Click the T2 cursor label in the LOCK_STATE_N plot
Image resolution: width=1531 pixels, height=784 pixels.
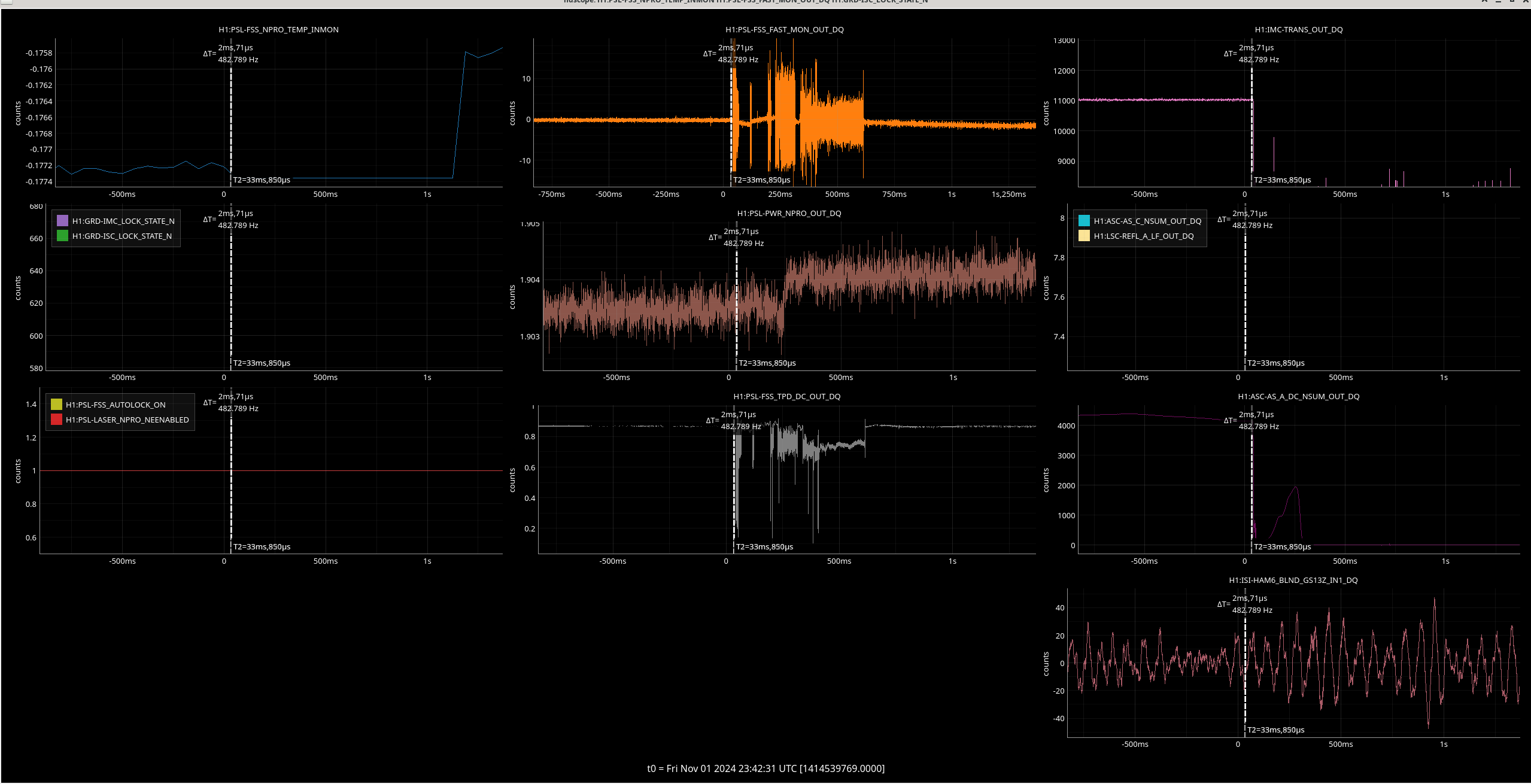[262, 363]
